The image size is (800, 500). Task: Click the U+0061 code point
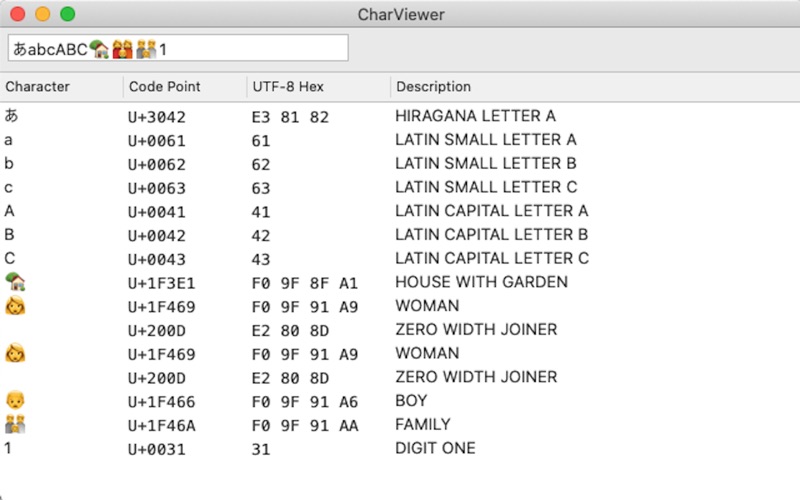(x=157, y=140)
